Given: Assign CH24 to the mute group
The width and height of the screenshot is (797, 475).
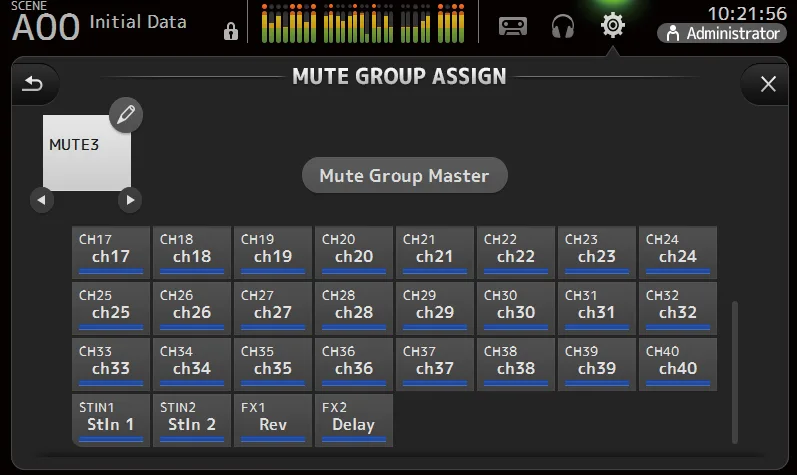Looking at the screenshot, I should tap(678, 252).
